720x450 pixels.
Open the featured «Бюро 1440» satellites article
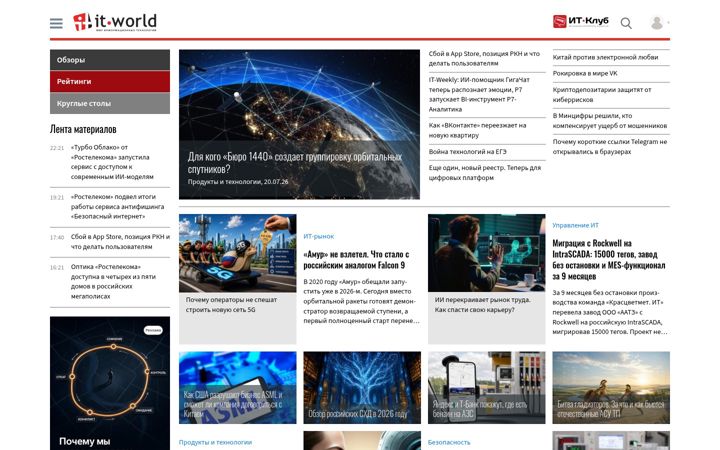299,124
